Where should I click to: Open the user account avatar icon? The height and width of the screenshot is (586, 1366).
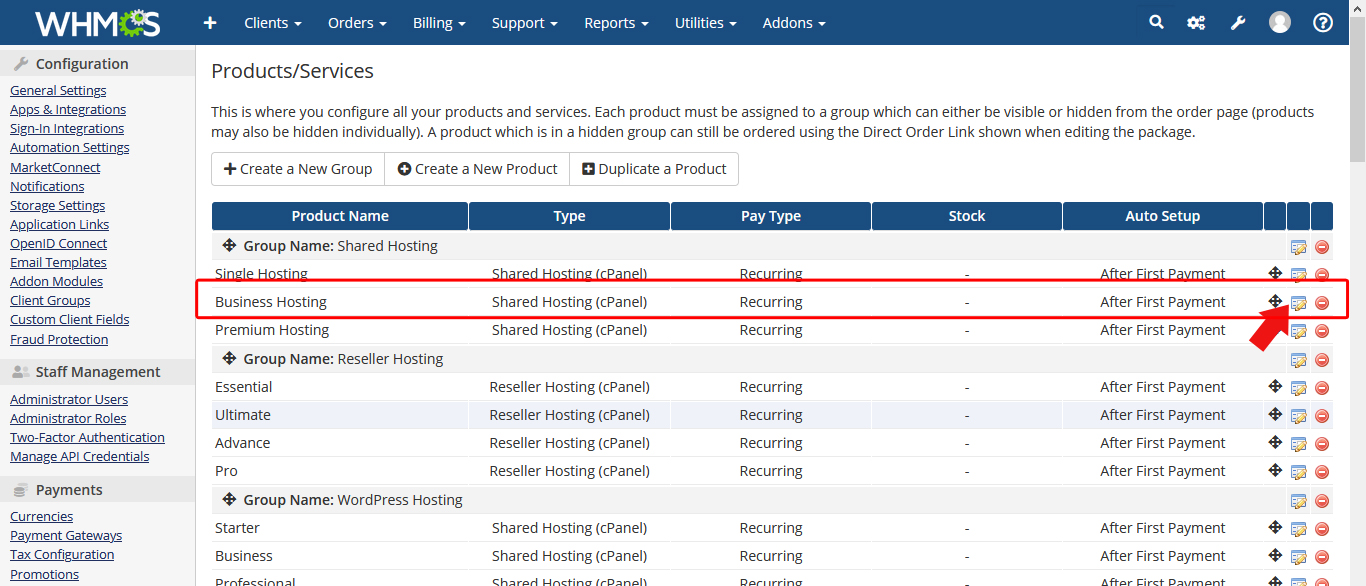pos(1280,23)
